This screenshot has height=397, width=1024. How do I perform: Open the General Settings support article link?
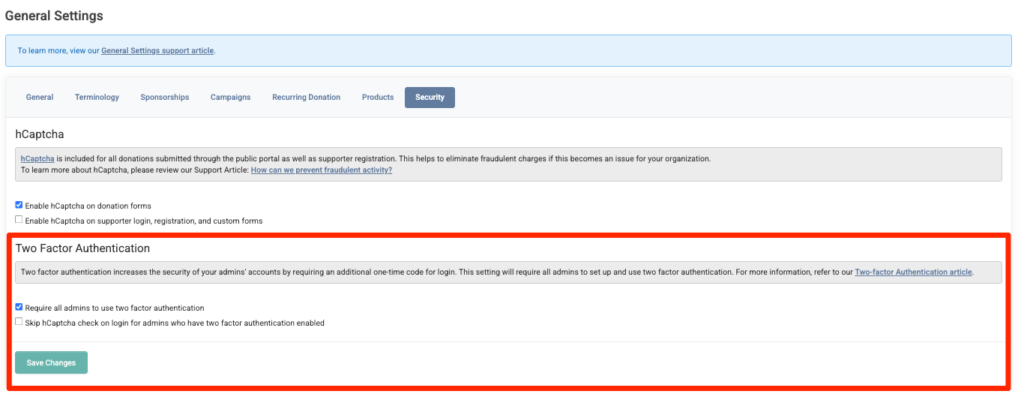tap(157, 50)
